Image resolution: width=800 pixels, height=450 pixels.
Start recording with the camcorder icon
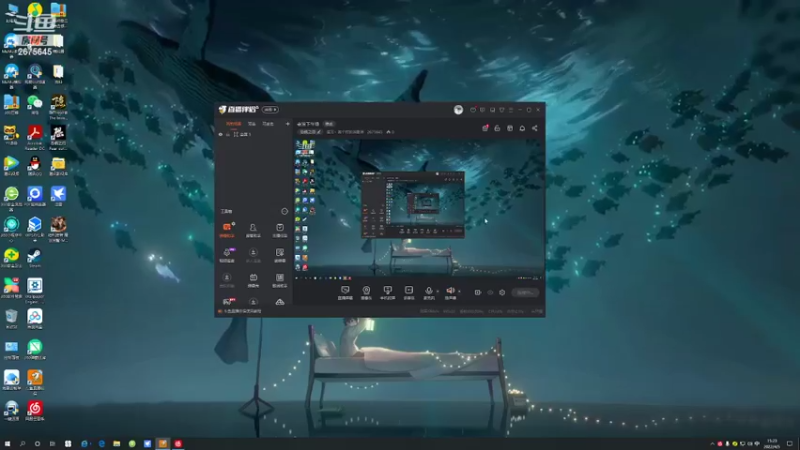478,292
